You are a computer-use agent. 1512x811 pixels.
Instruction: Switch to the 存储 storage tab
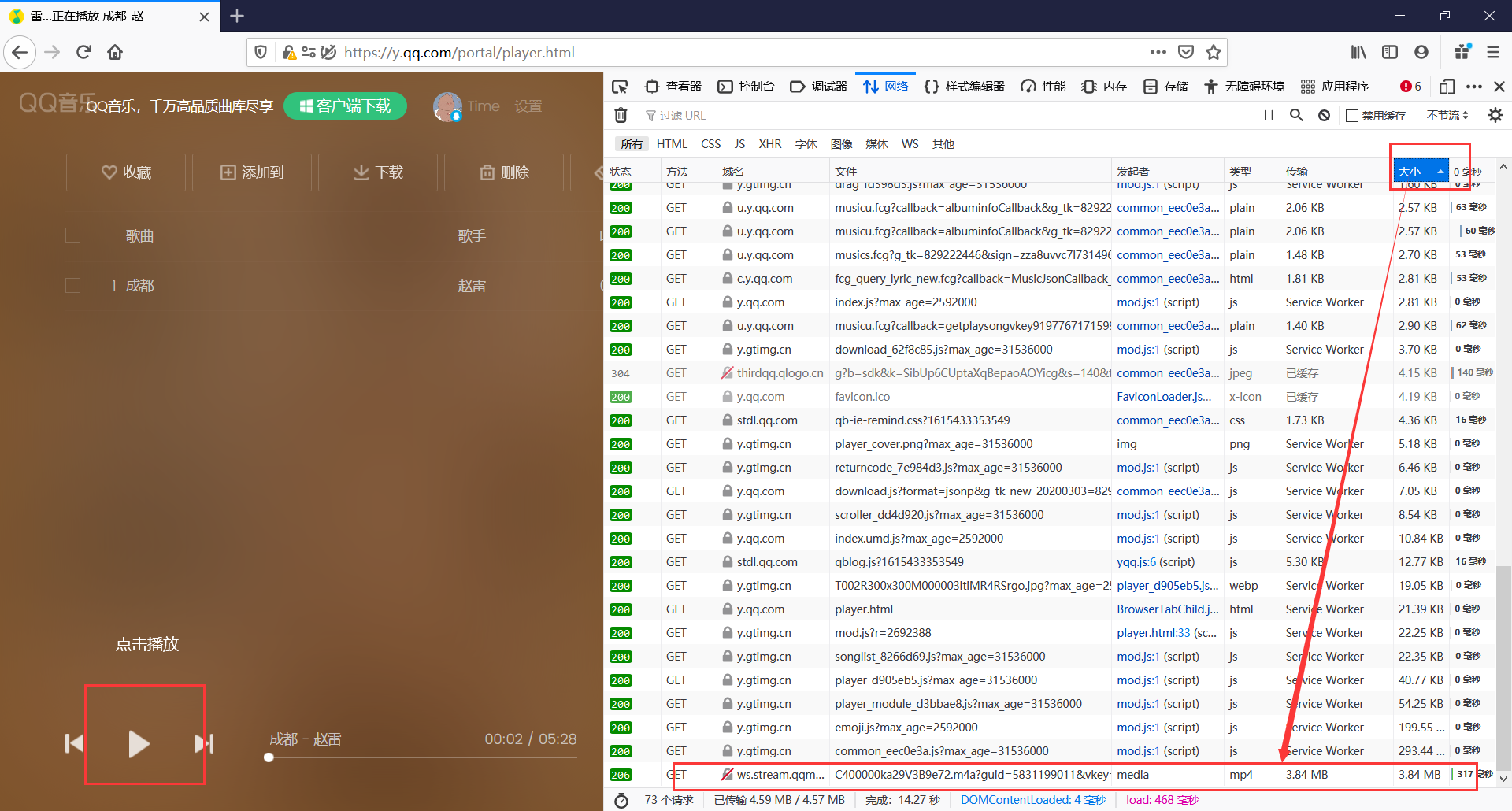click(1165, 87)
